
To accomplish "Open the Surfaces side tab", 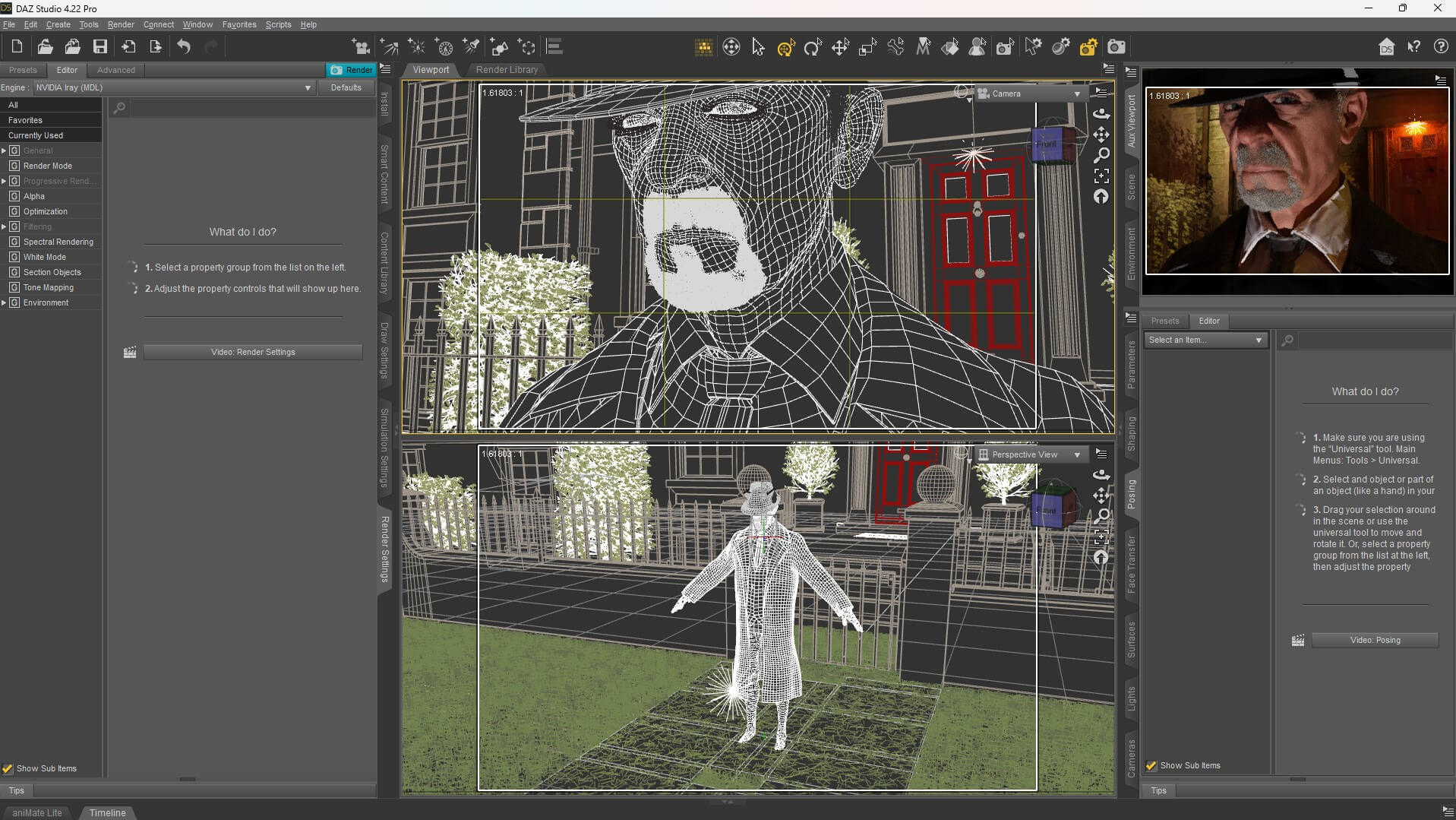I will (x=1131, y=640).
